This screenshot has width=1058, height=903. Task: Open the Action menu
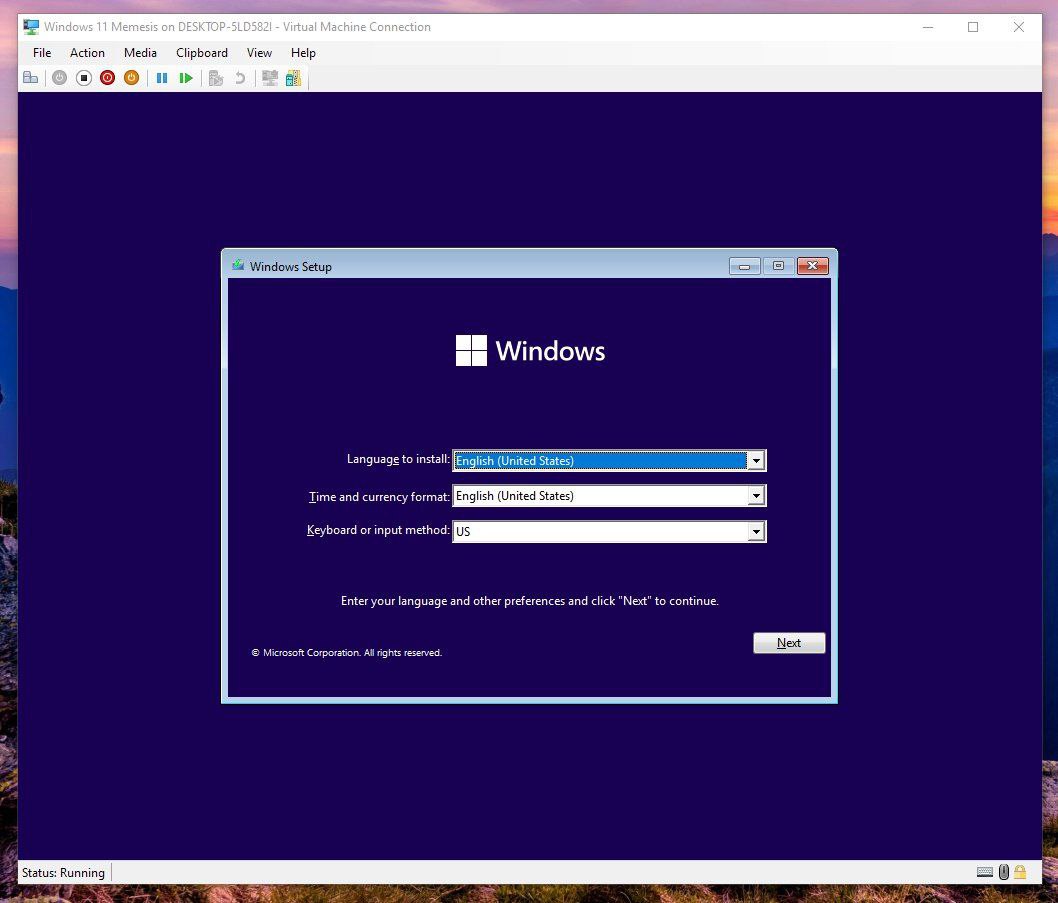pyautogui.click(x=87, y=53)
